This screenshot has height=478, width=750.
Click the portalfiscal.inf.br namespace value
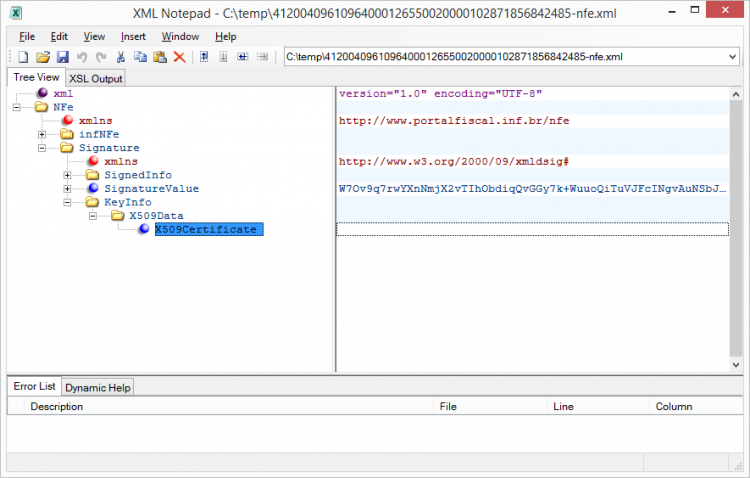pos(454,121)
